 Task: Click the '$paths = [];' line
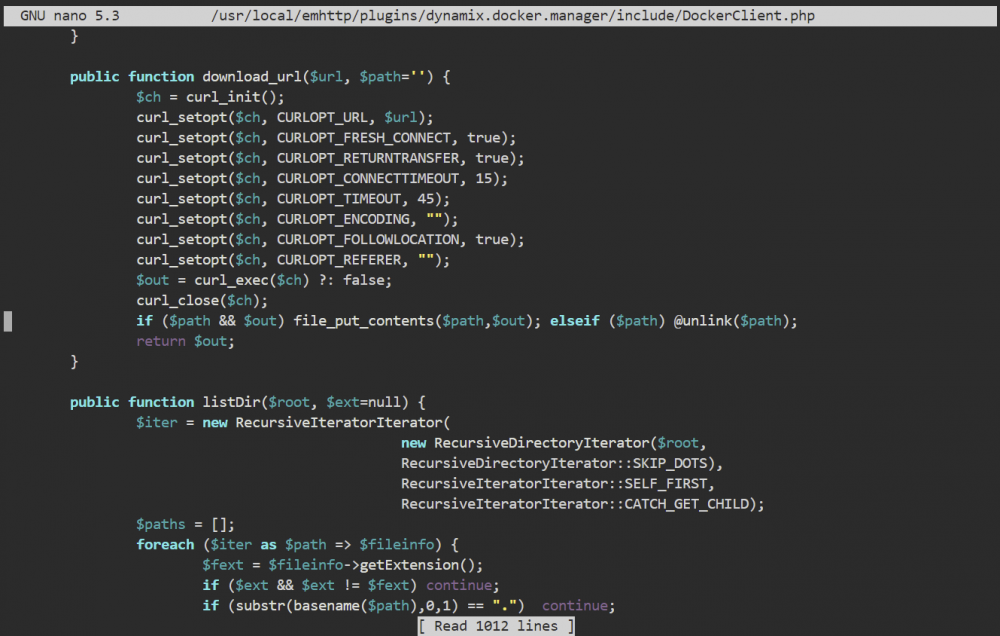185,524
